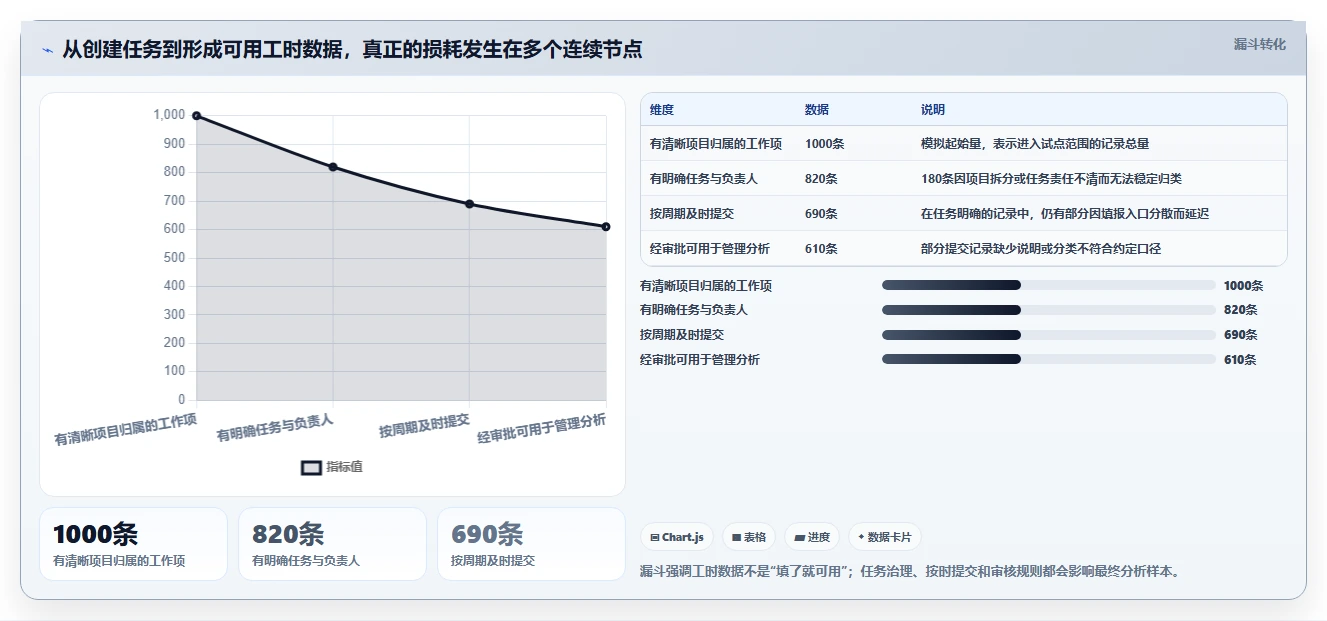Click x-axis label 有清晰项目归属的工作项
1327x621 pixels.
tap(126, 428)
